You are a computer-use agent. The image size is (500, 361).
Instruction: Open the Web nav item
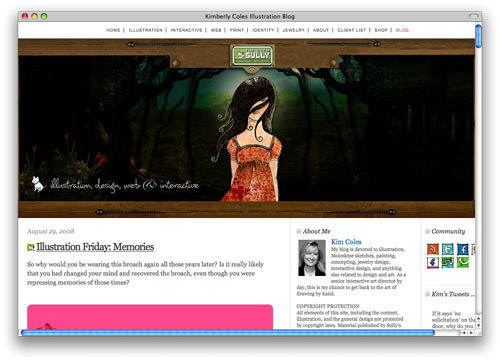pos(216,30)
